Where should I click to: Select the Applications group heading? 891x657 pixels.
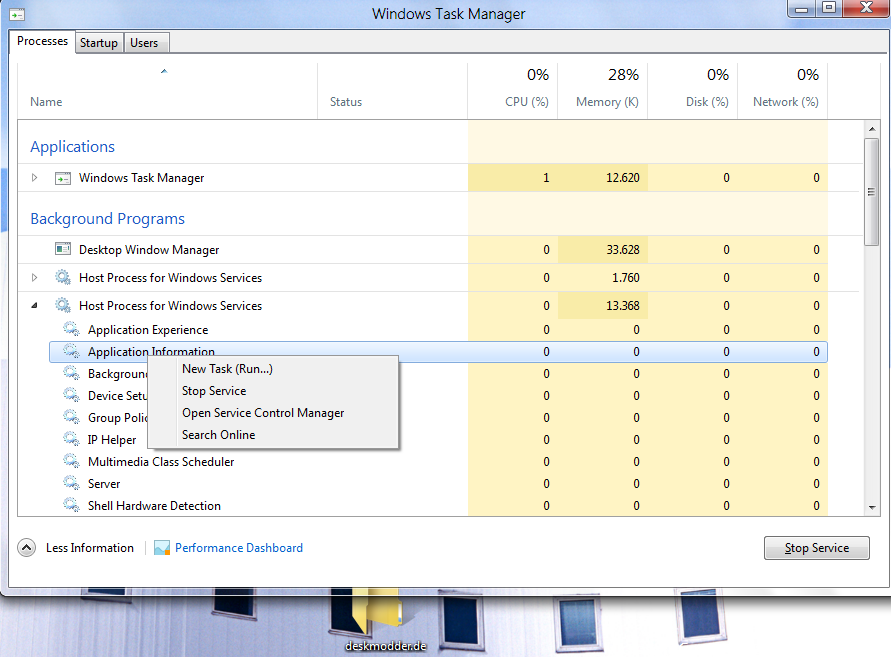click(72, 147)
